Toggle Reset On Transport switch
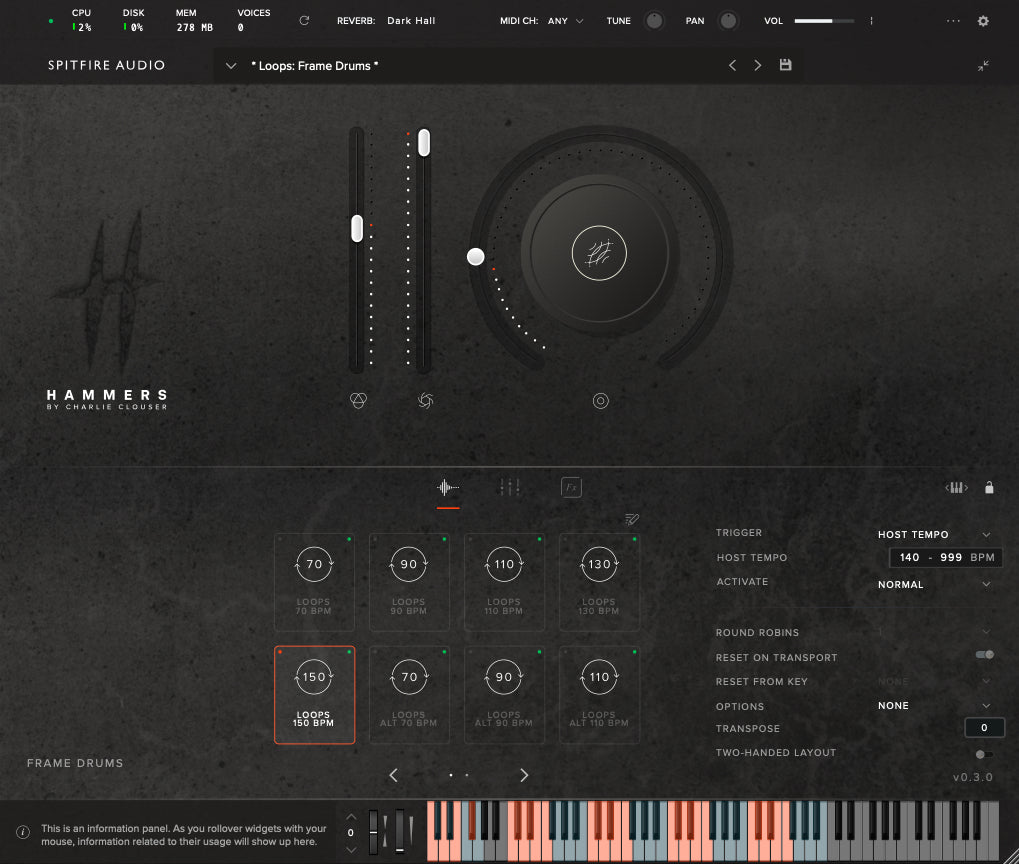1019x864 pixels. 984,655
